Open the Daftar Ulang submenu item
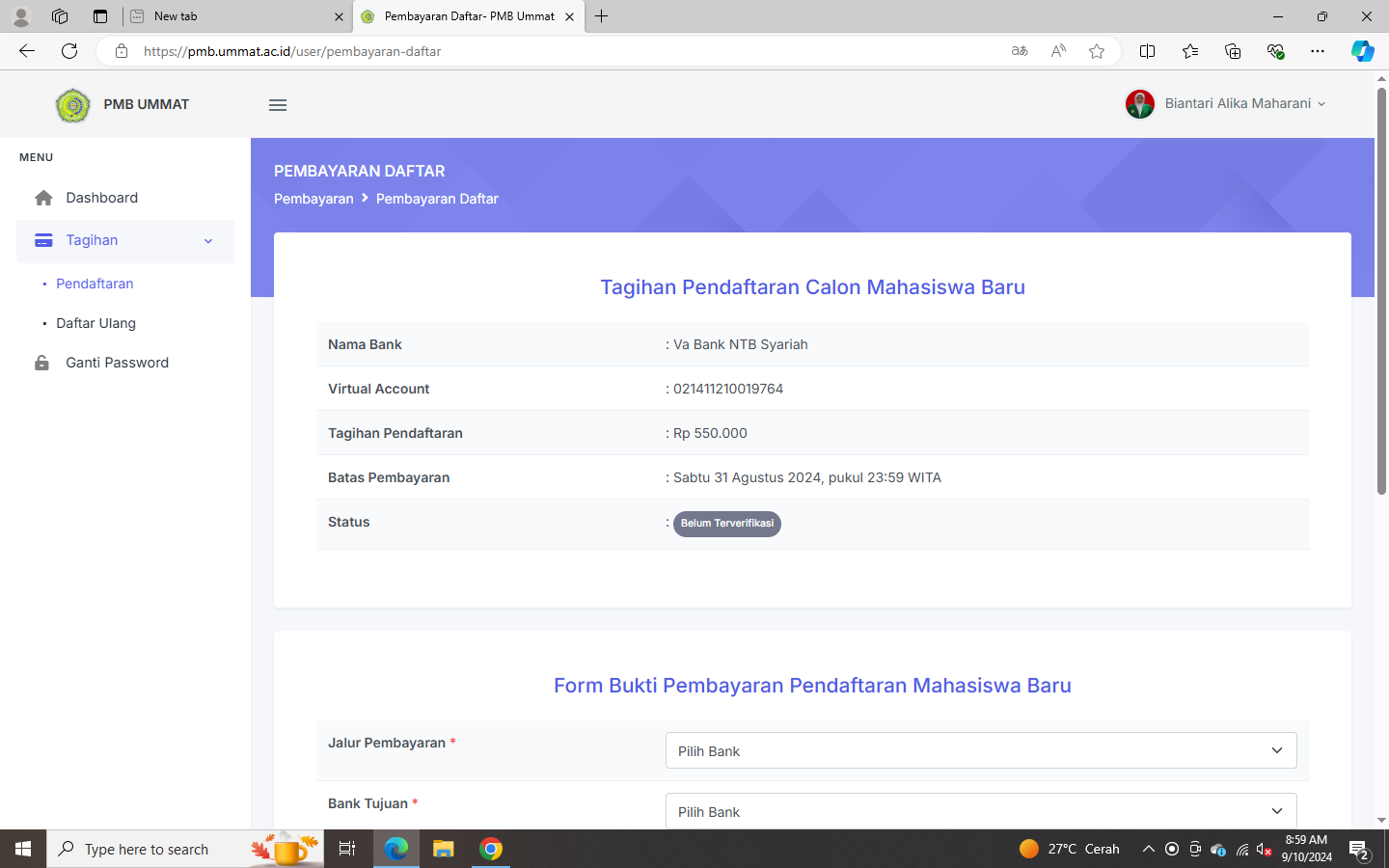Image resolution: width=1389 pixels, height=868 pixels. pyautogui.click(x=95, y=323)
